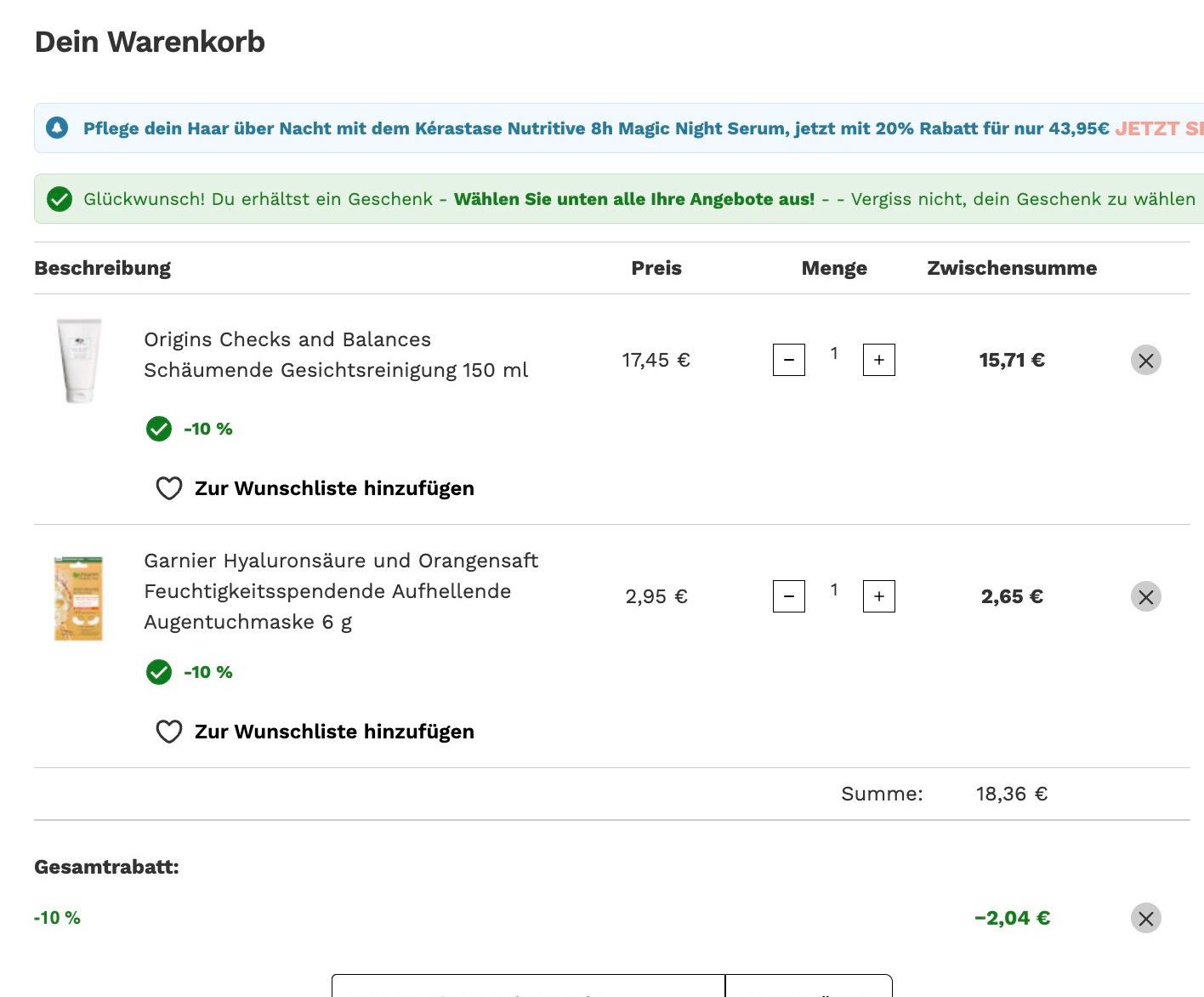Increase quantity of Garnier Augentuchmaske
Viewport: 1204px width, 997px height.
tap(879, 596)
